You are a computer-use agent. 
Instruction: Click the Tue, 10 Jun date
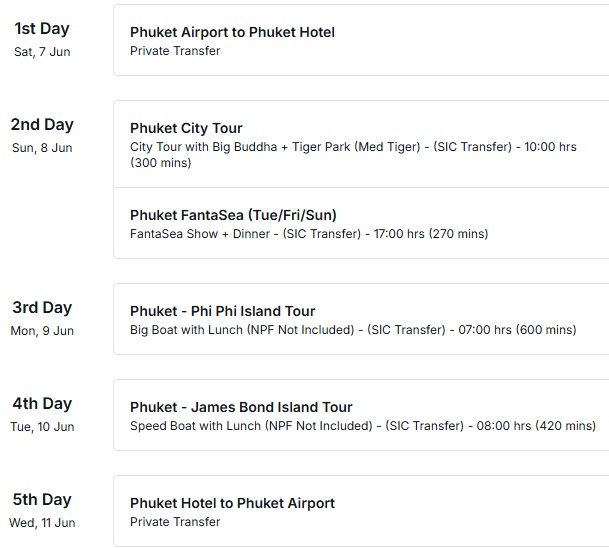(x=42, y=426)
